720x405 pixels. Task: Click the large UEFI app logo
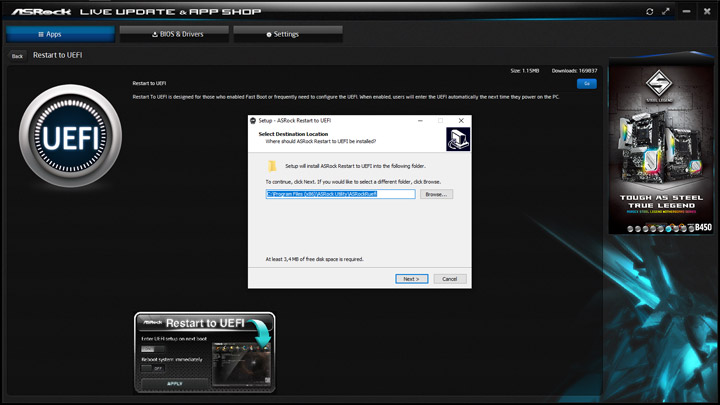point(70,136)
